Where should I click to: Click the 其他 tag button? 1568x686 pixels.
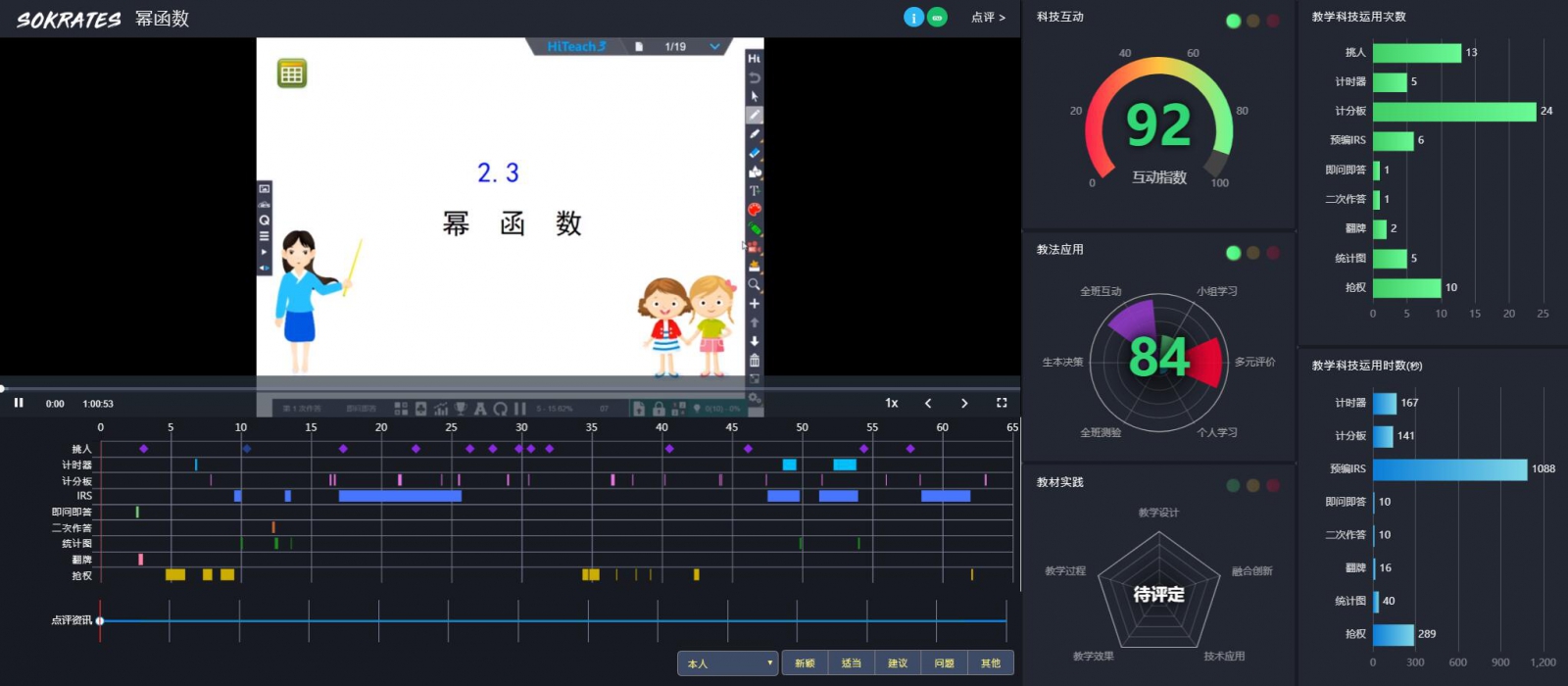[991, 663]
